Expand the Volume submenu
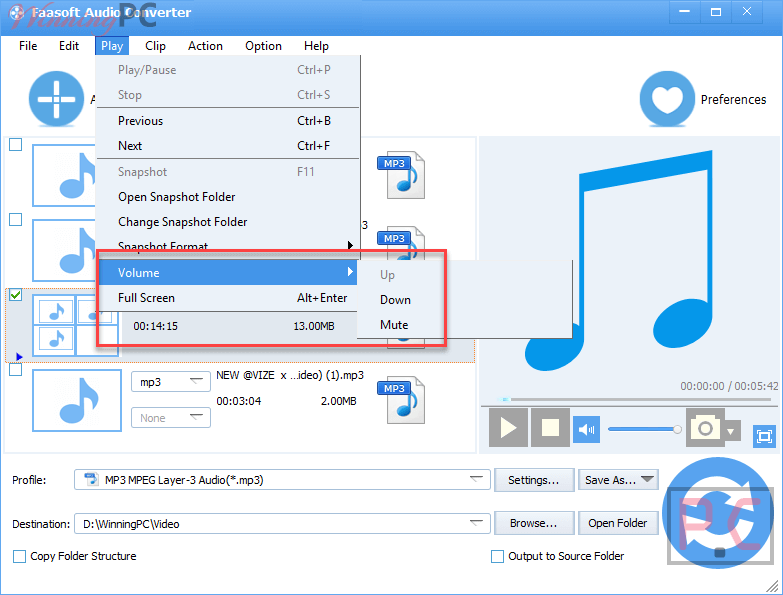Screen dimensions: 783x595 tap(228, 273)
